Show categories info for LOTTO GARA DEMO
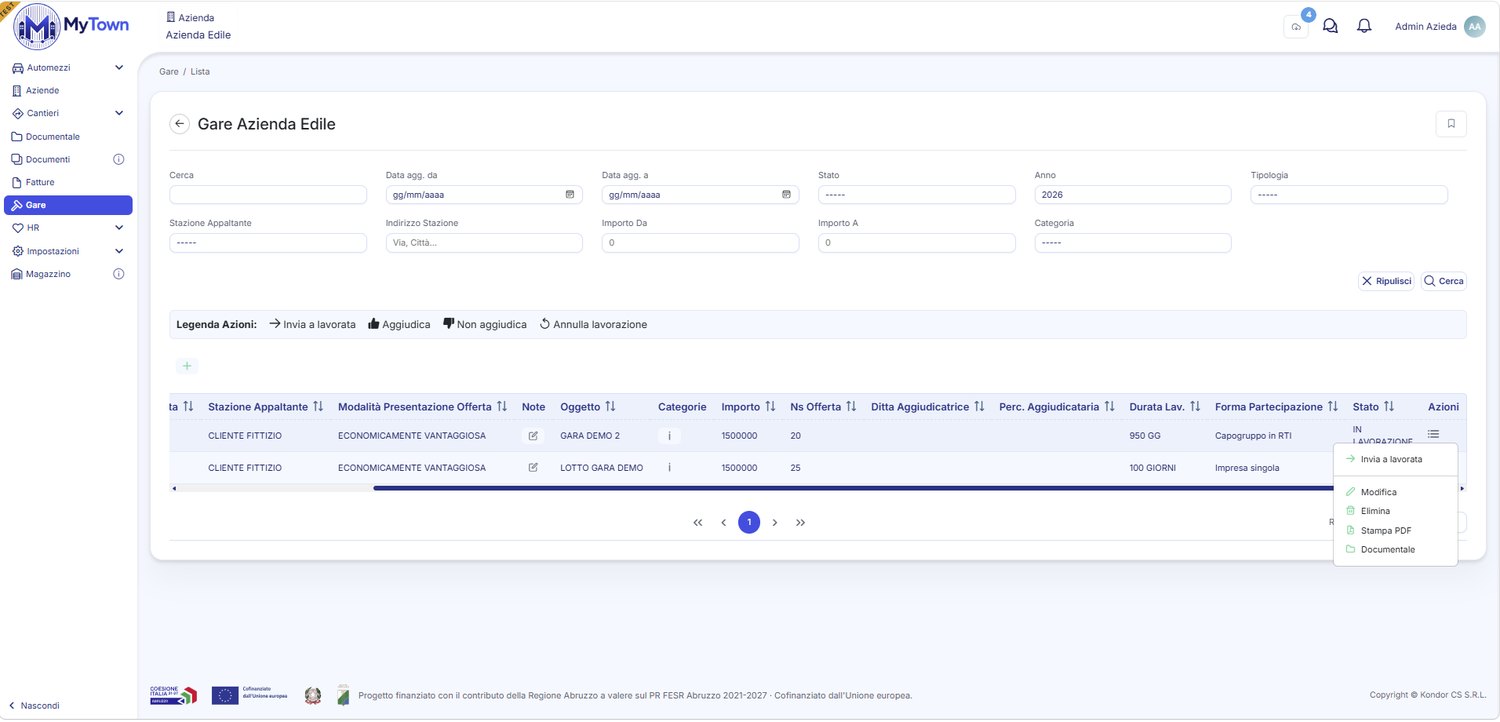Image resolution: width=1500 pixels, height=722 pixels. (669, 468)
